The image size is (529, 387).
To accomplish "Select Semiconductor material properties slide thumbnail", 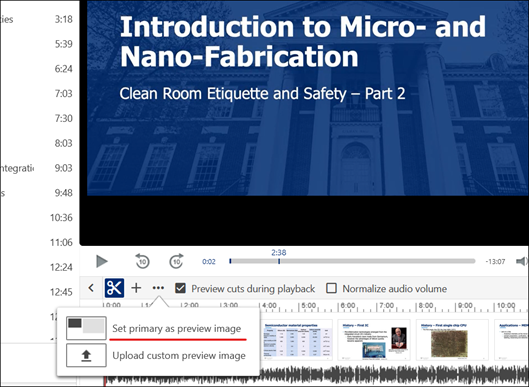I will [x=296, y=340].
